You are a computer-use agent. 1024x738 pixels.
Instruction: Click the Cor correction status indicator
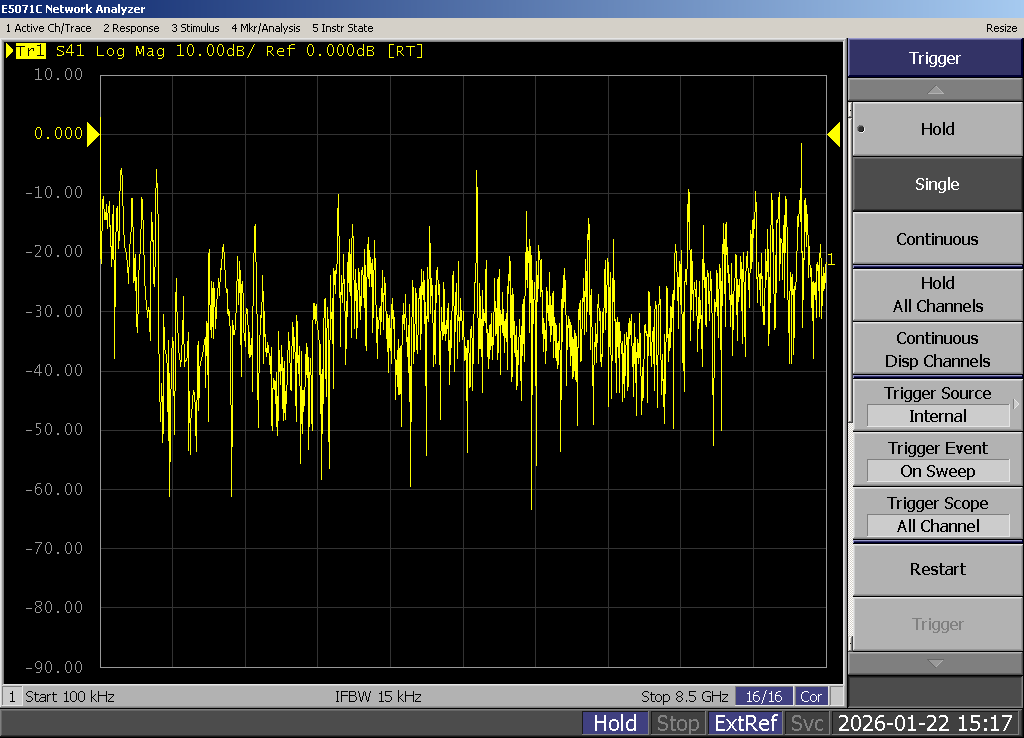(x=811, y=696)
